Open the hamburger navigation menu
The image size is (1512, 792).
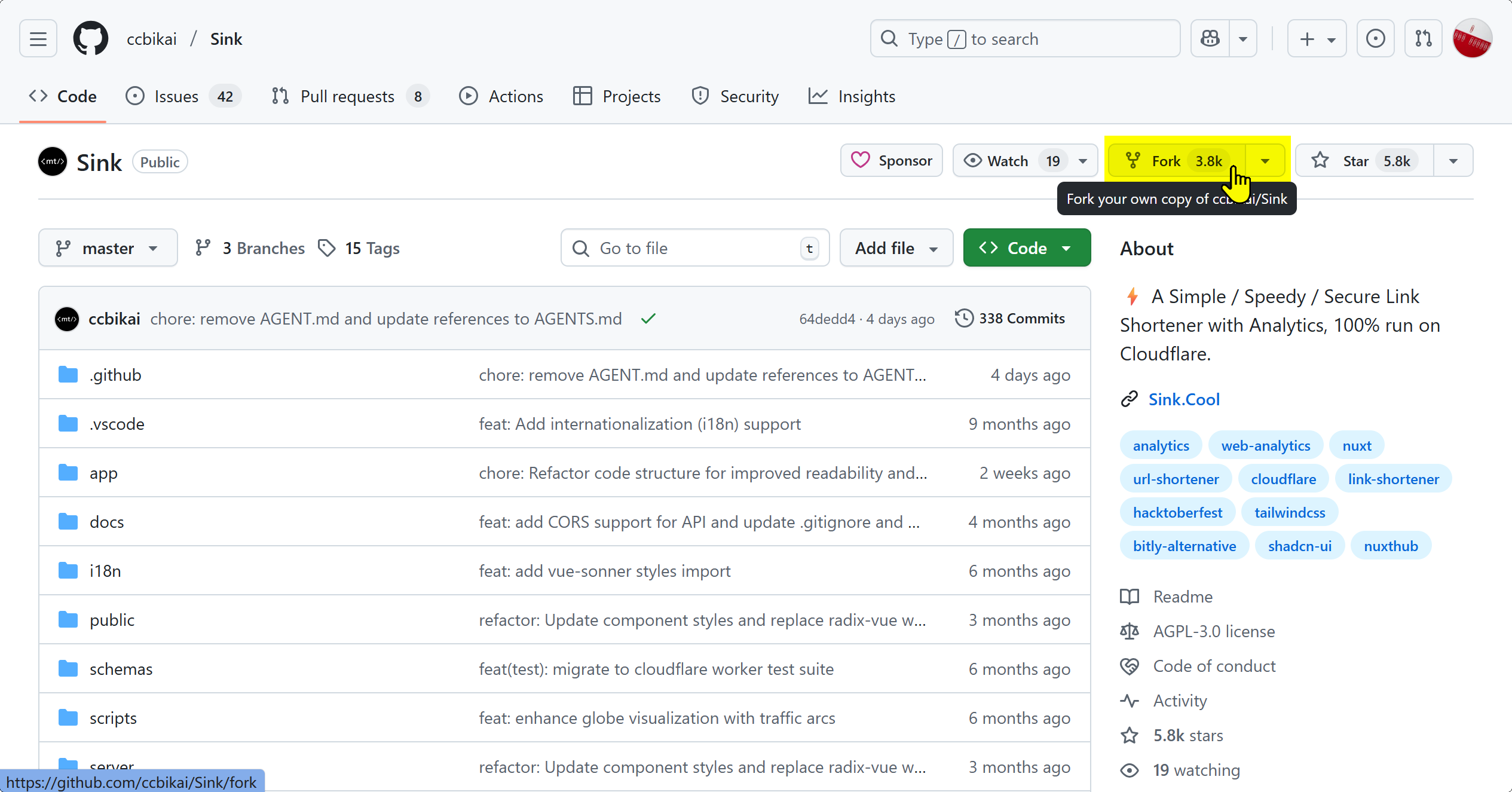click(38, 39)
